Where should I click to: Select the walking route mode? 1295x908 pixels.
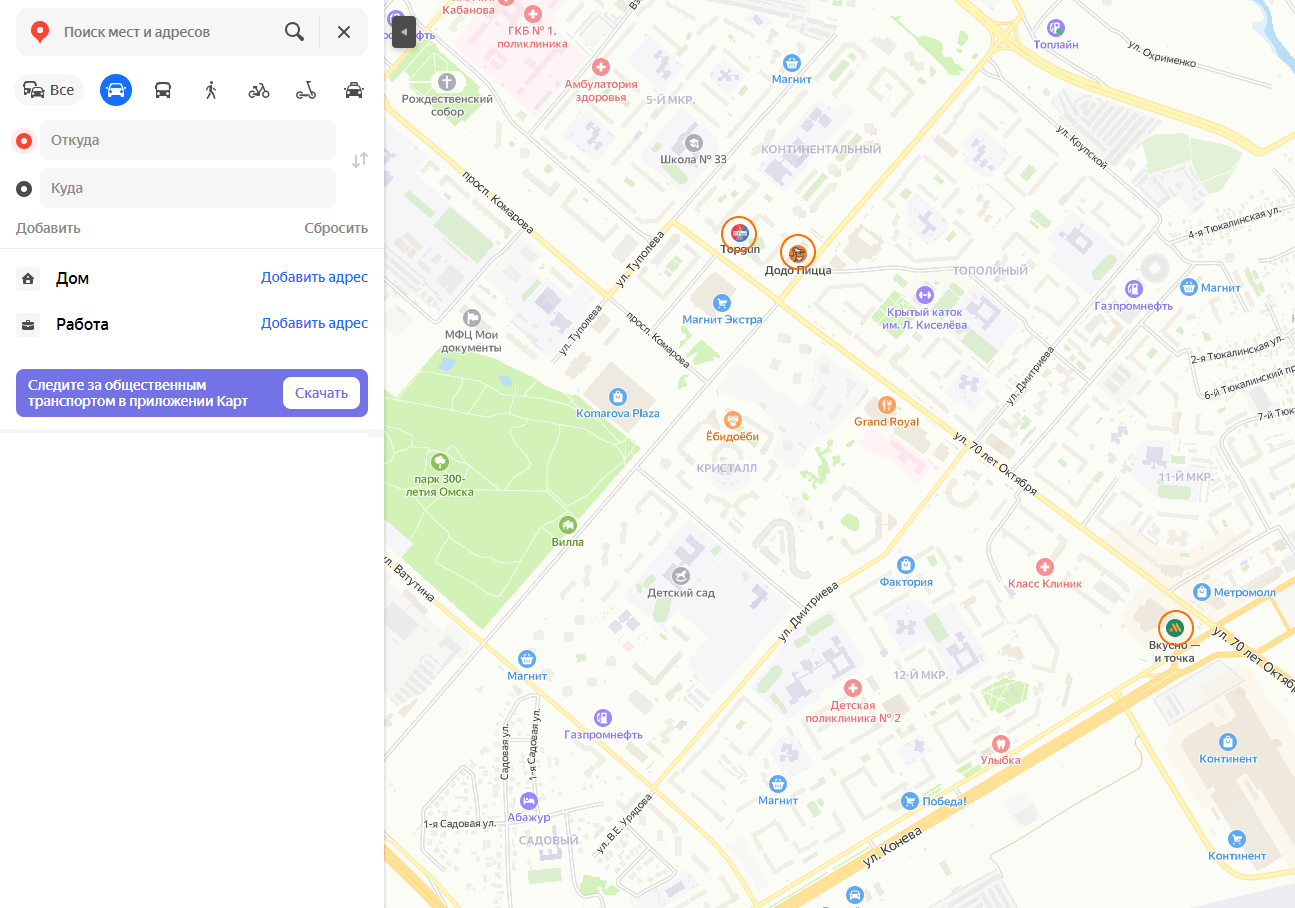211,90
